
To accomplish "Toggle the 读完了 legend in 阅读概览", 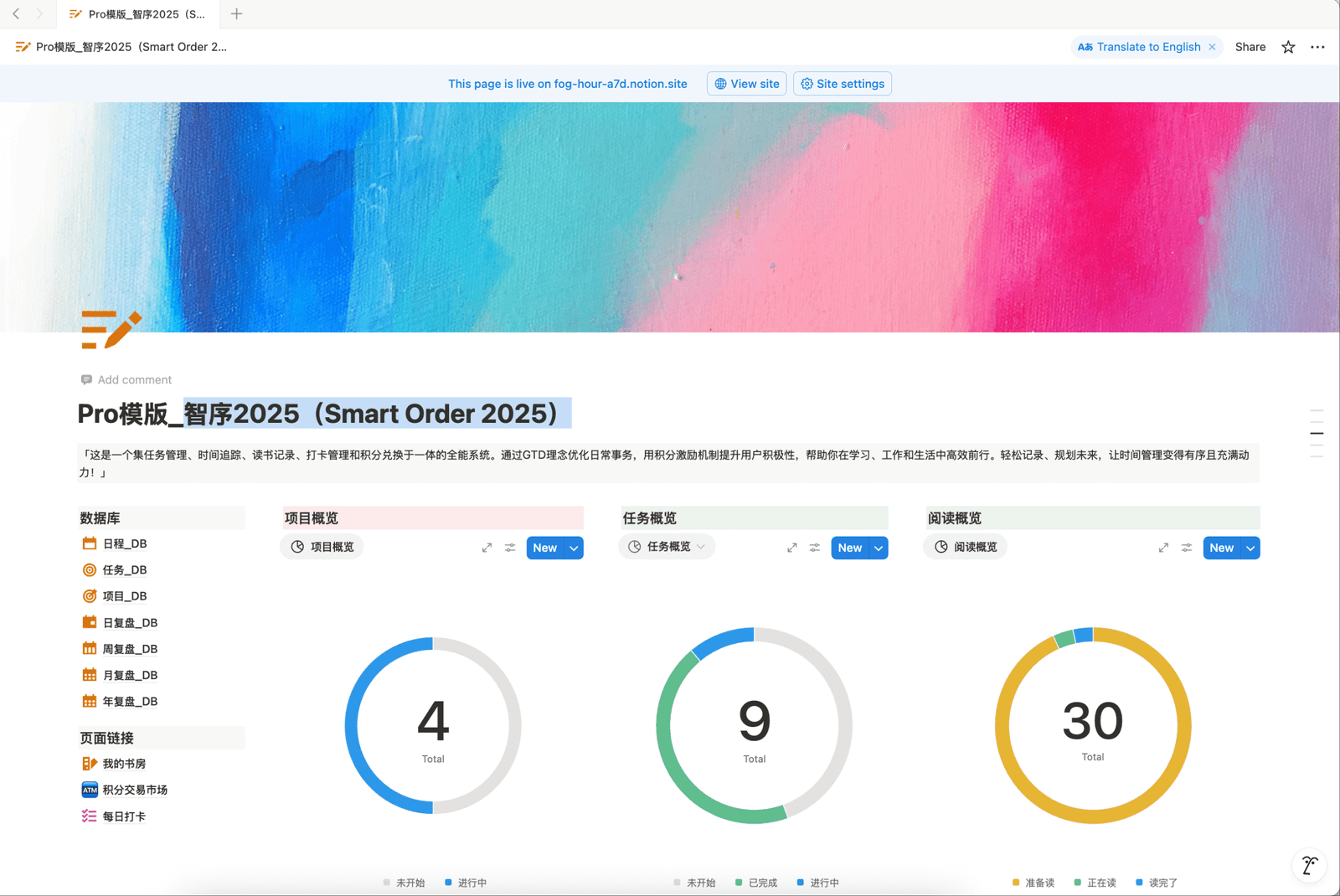I will pos(1157,883).
